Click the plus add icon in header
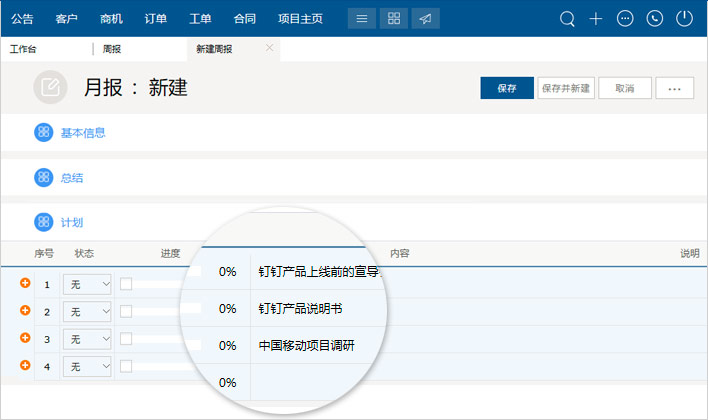Screen dimensions: 708x420 596,18
